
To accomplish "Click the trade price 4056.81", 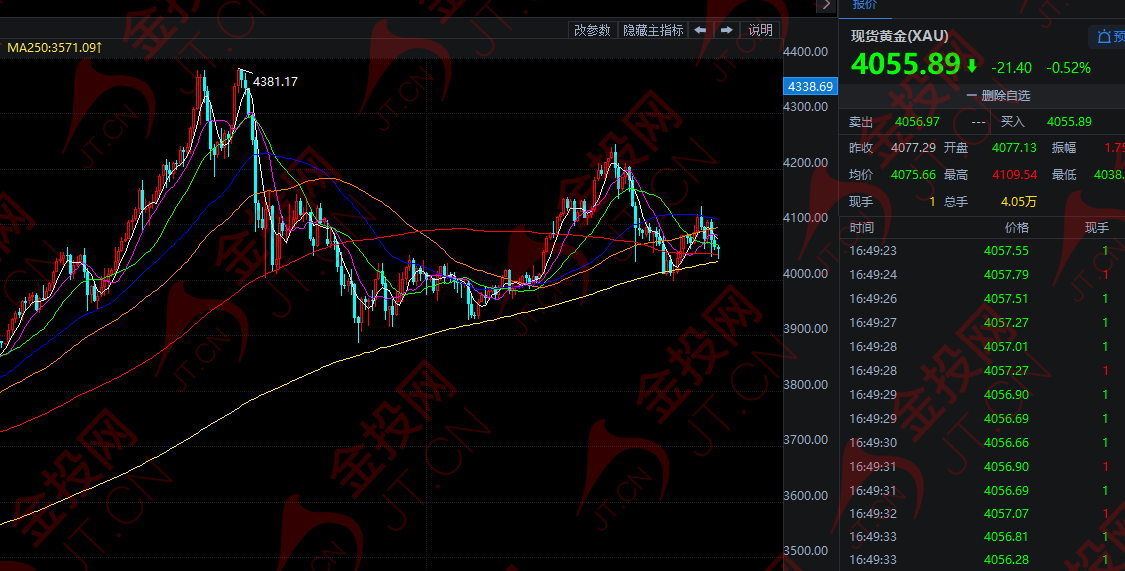I will [x=1006, y=537].
